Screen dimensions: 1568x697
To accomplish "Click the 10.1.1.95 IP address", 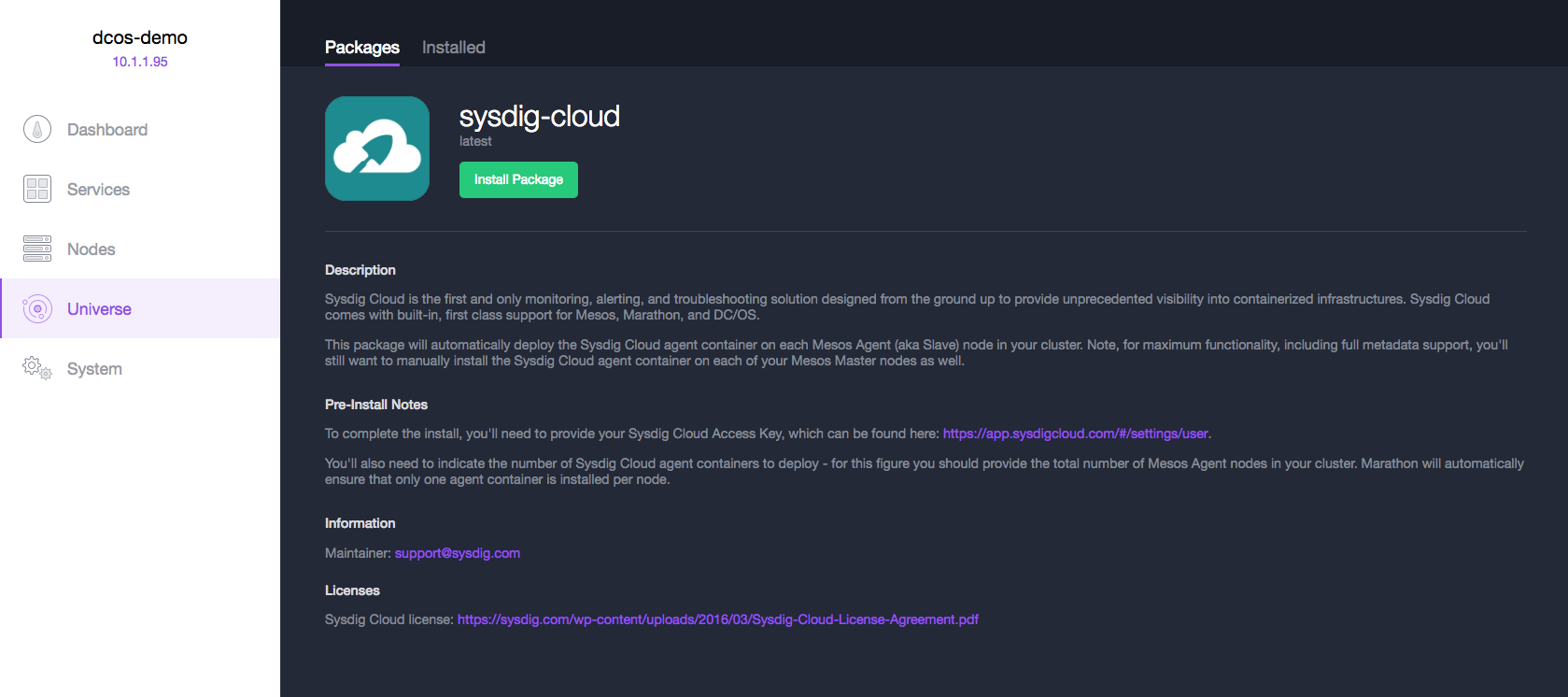I will pyautogui.click(x=140, y=62).
